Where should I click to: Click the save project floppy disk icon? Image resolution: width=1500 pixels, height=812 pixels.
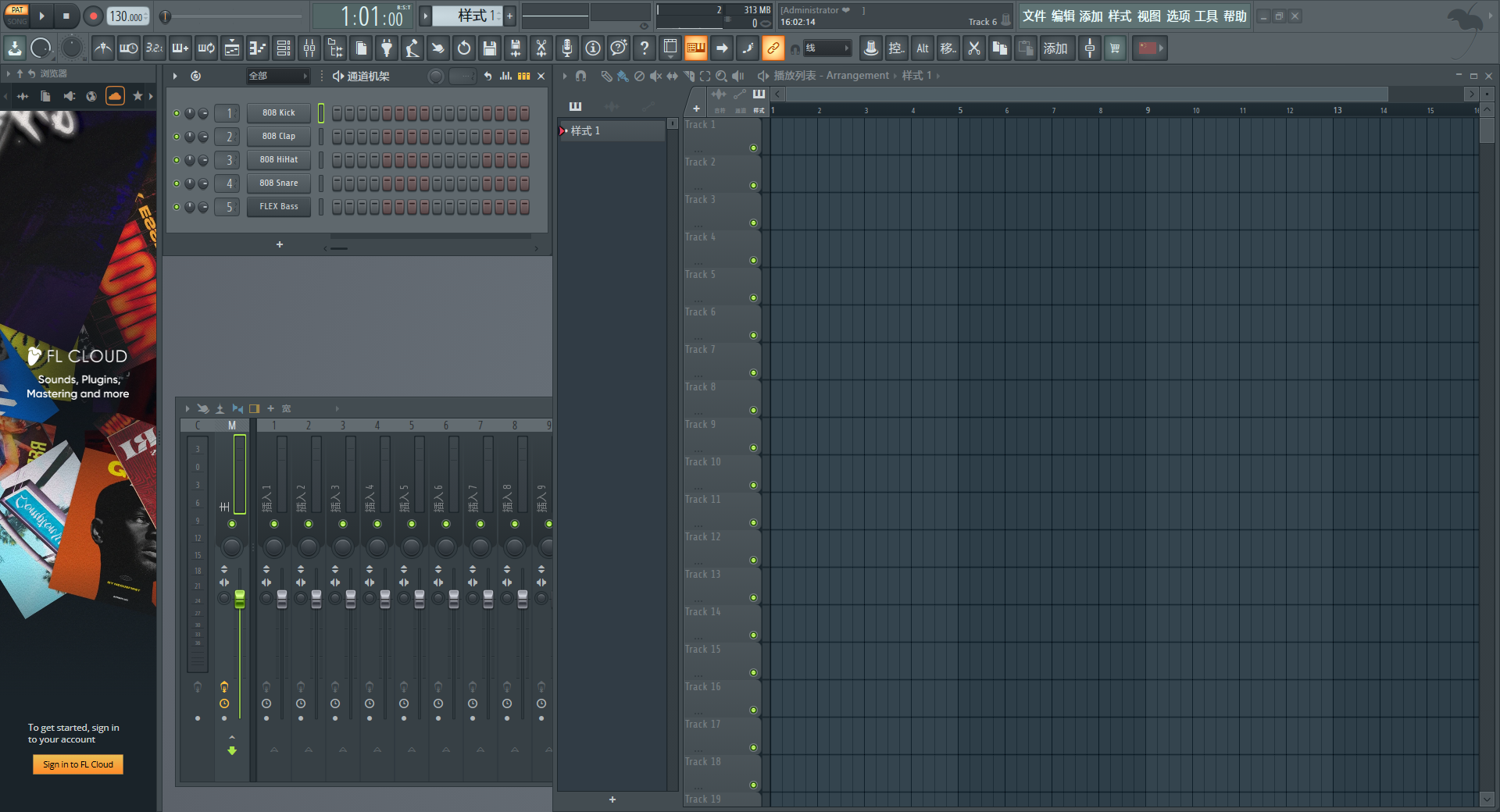[489, 48]
